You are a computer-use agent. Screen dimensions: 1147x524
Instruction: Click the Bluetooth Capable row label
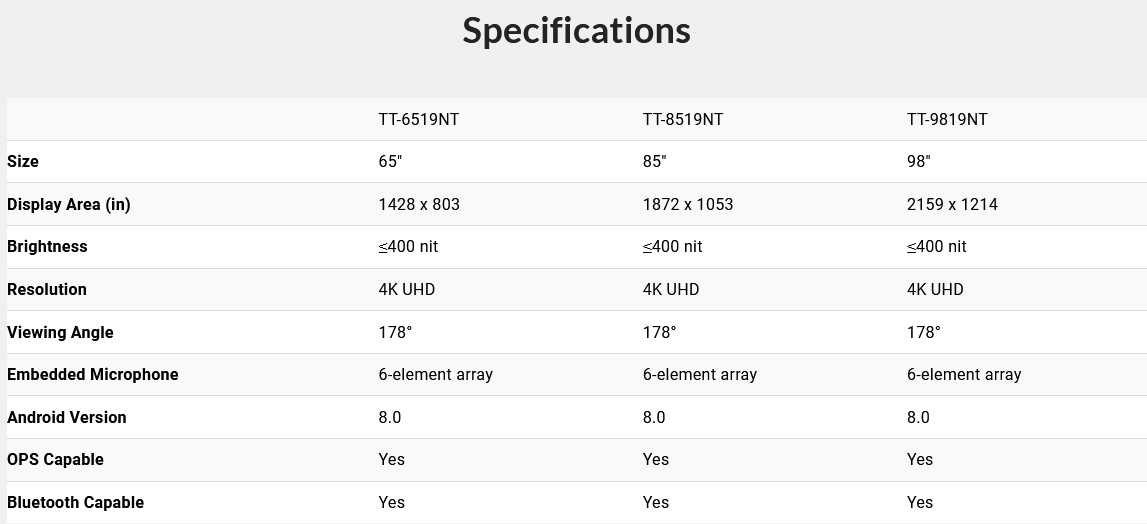tap(75, 502)
